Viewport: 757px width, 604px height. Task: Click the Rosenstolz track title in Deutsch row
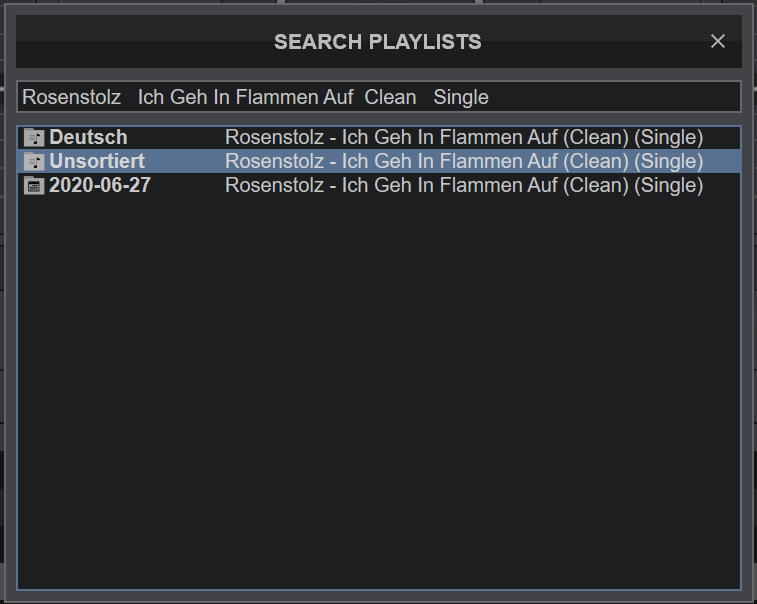464,137
